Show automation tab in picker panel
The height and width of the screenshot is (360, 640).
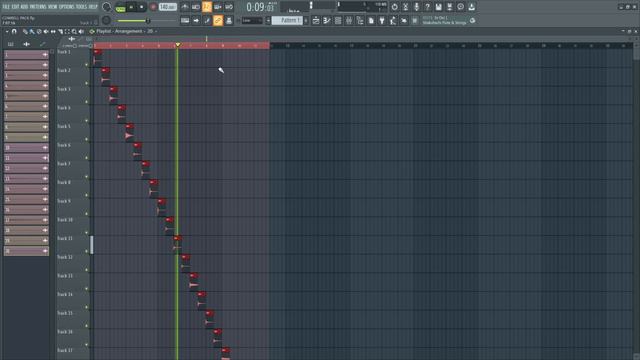pos(42,44)
